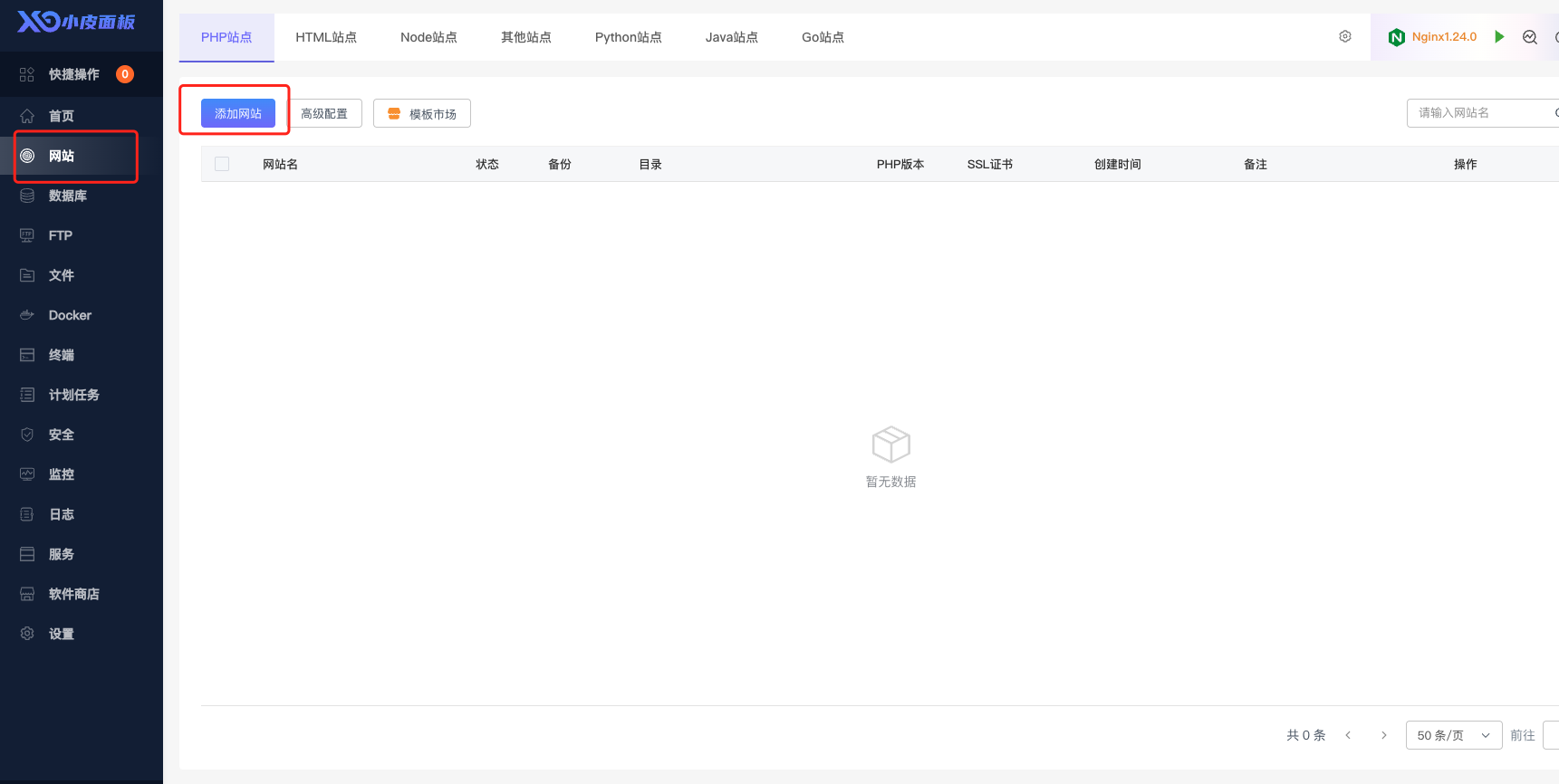
Task: Click the settings gear icon near Nginx
Action: pos(1345,36)
